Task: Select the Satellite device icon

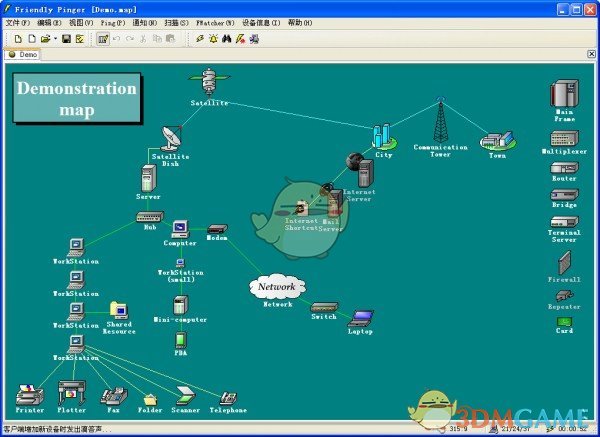Action: click(209, 81)
